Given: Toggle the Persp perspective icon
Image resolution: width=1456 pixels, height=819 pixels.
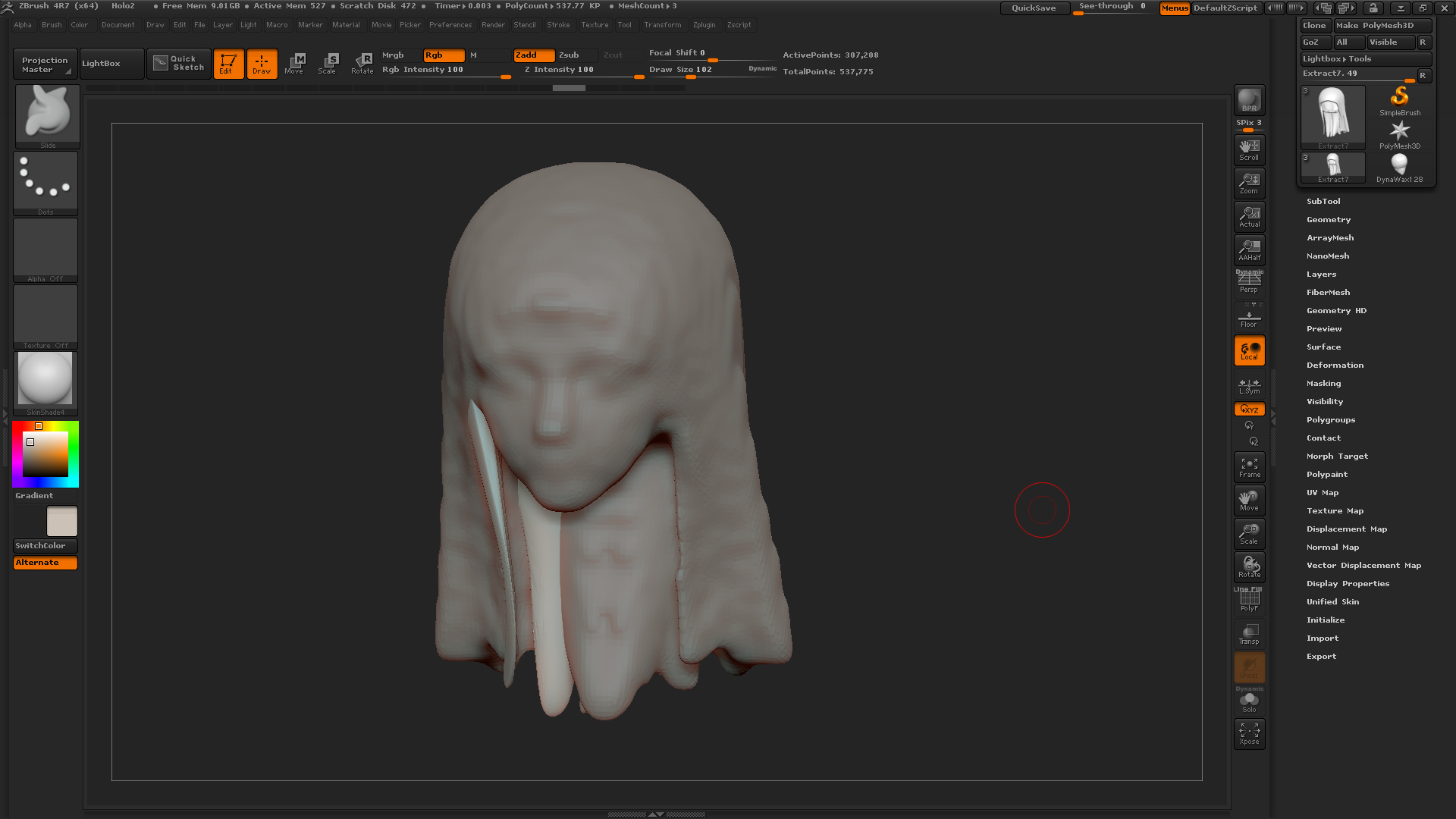Looking at the screenshot, I should (x=1249, y=282).
